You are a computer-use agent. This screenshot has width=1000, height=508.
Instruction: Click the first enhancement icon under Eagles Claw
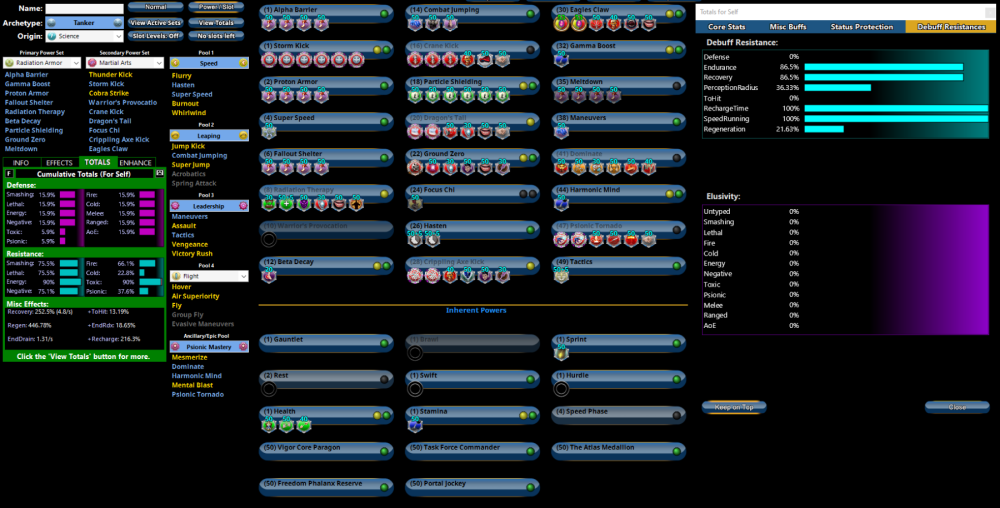coord(562,24)
